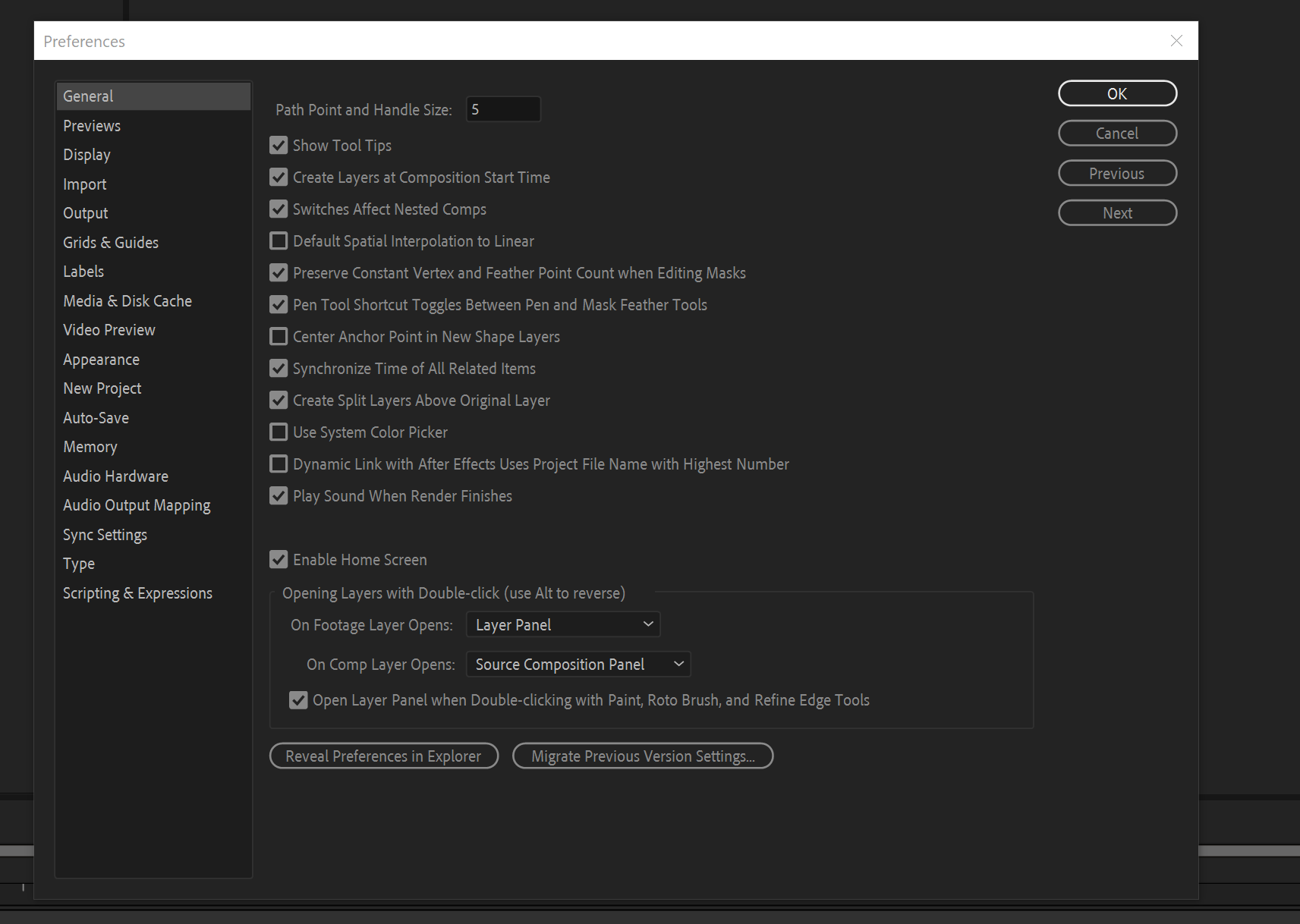Click Reveal Preferences in Explorer
Screen dimensions: 1300x924
[x=383, y=756]
